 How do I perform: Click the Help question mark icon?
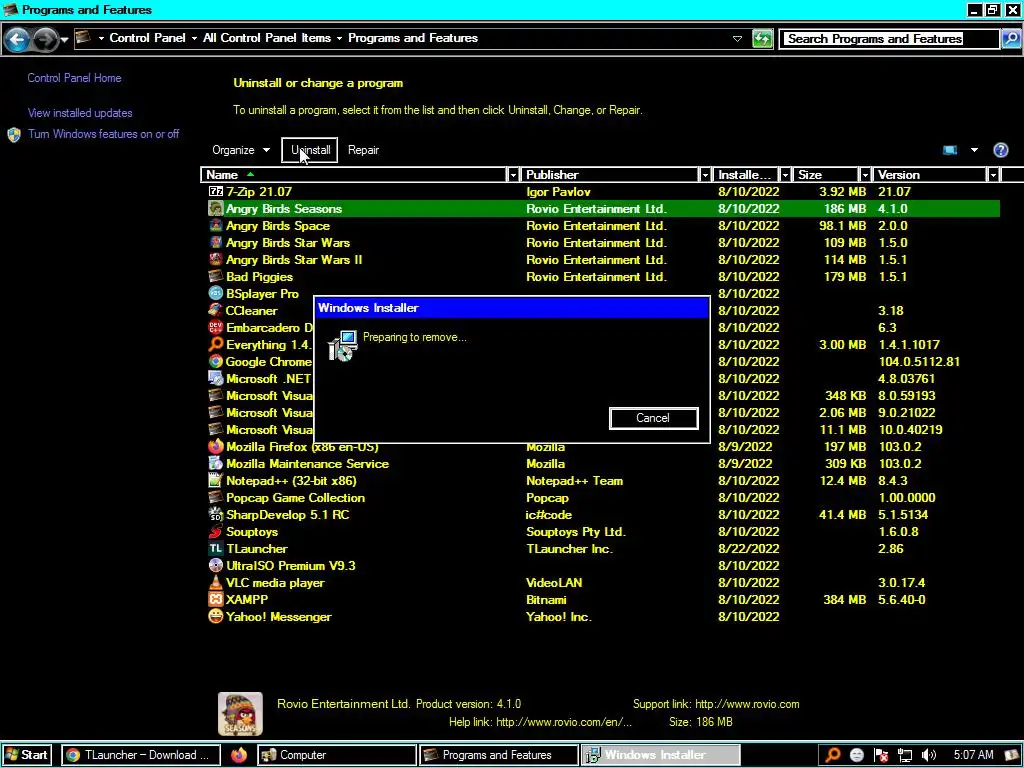point(1000,150)
